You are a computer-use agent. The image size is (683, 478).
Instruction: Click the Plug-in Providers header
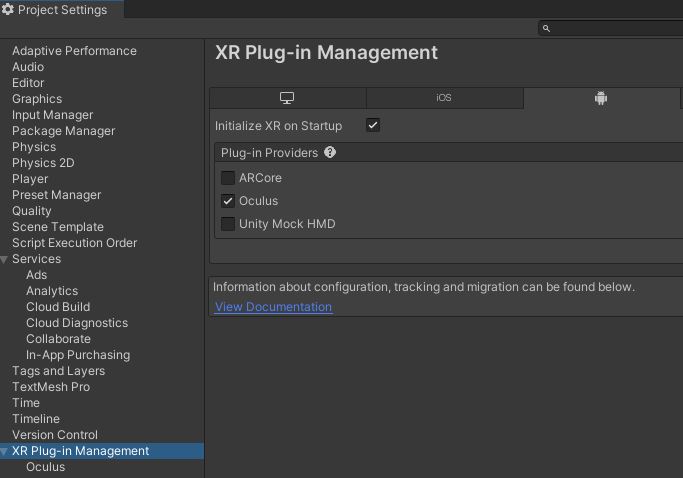click(269, 153)
